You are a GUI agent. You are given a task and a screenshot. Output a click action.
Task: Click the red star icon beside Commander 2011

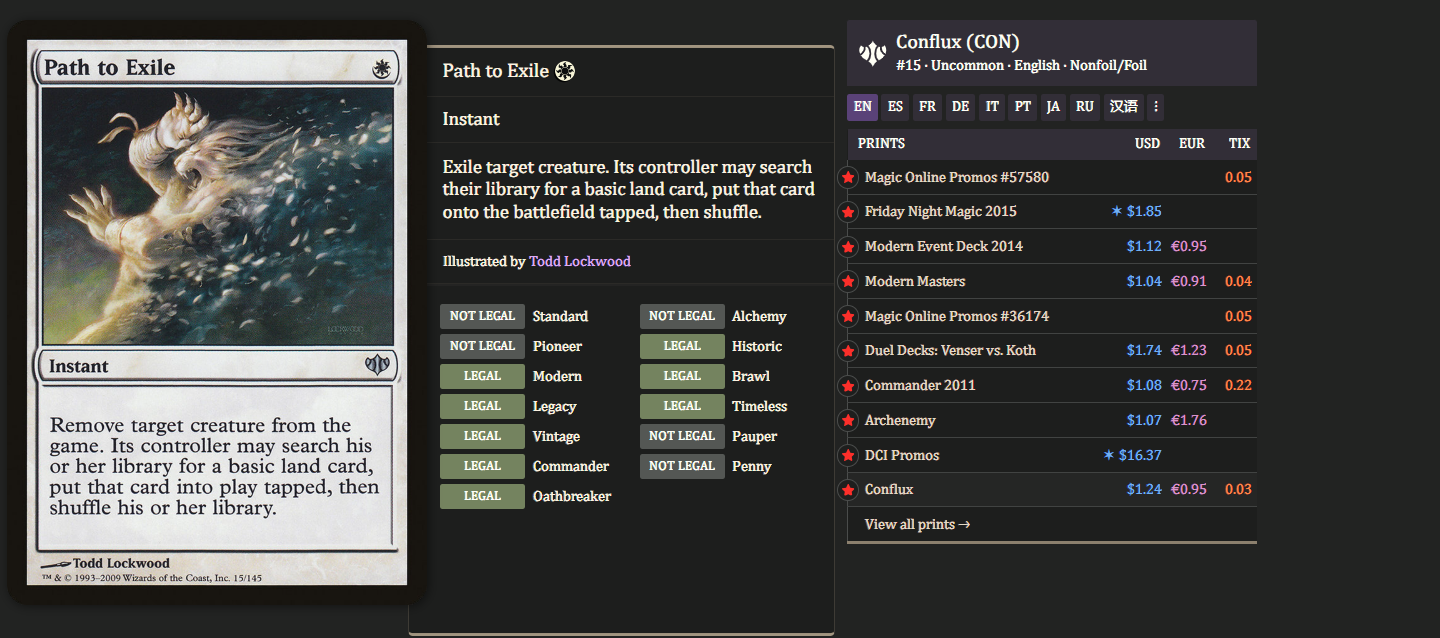coord(848,386)
